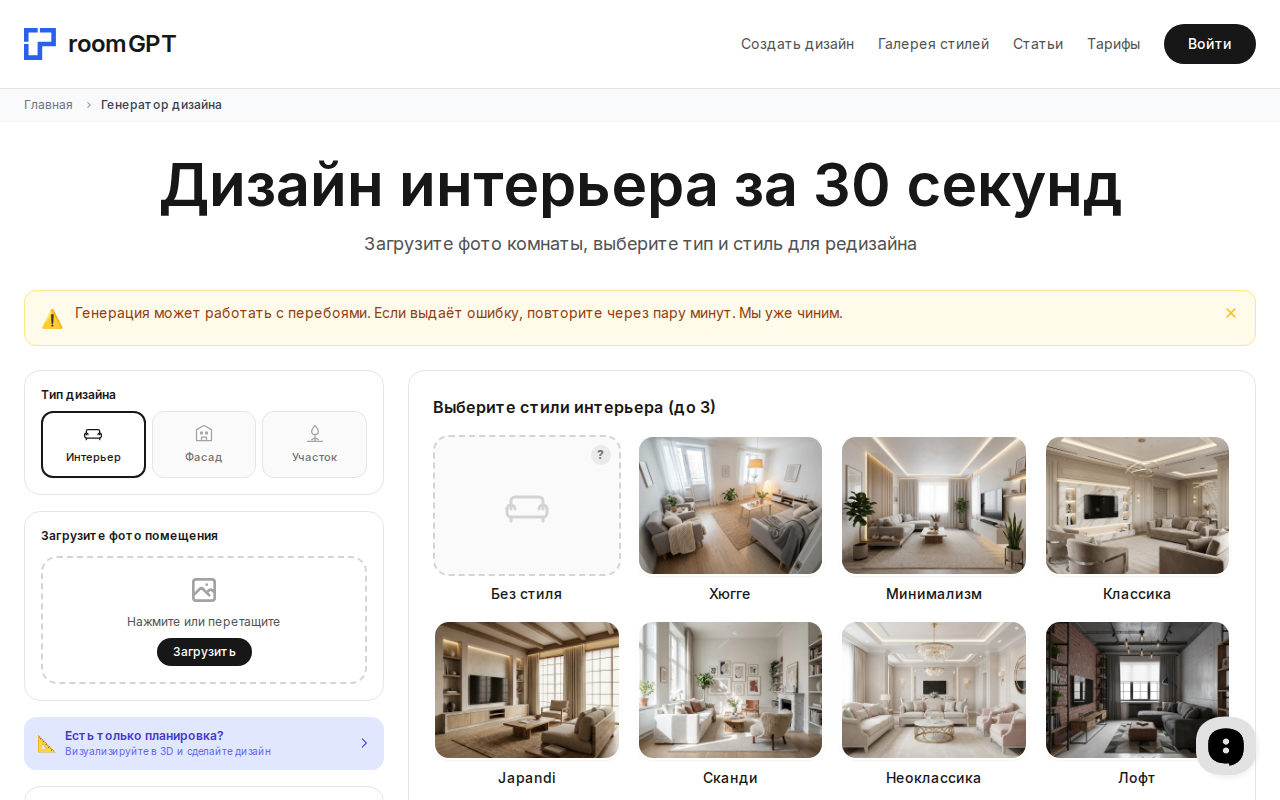Open the Тарифы menu item
This screenshot has width=1280, height=800.
tap(1113, 44)
